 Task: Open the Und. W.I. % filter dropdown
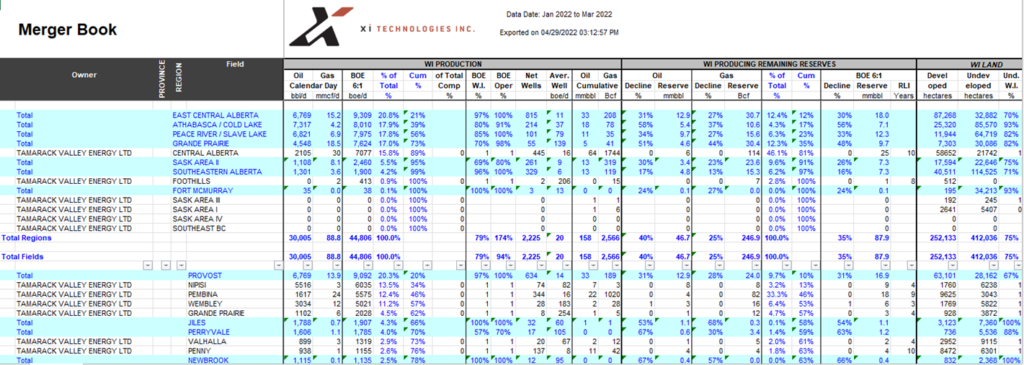click(1019, 265)
